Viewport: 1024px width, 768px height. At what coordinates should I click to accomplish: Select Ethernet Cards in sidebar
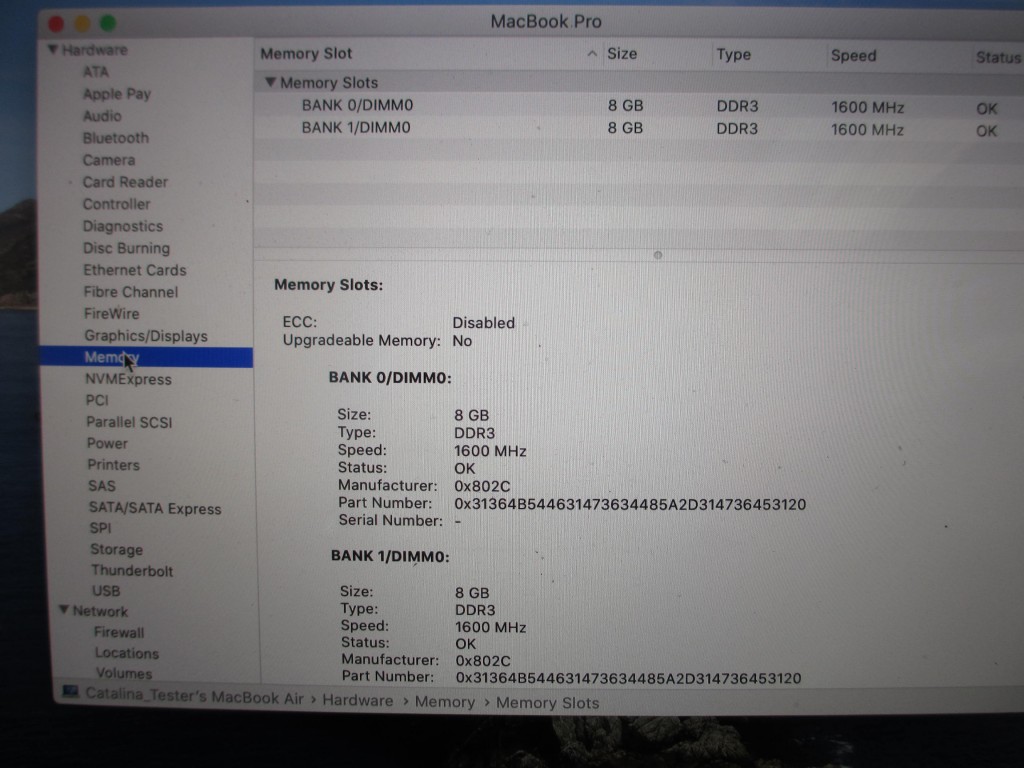pos(135,270)
